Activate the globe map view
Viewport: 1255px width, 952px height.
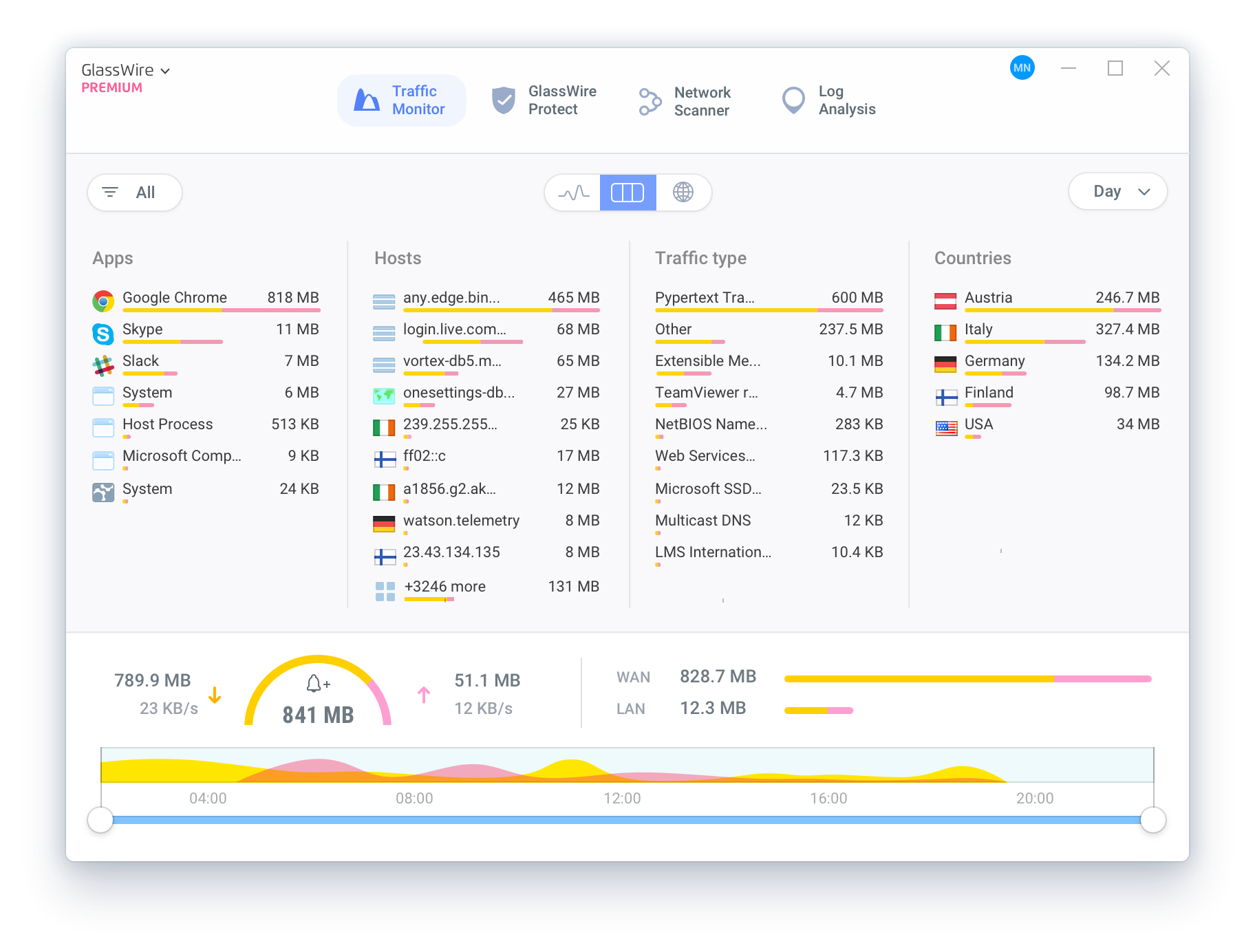pyautogui.click(x=683, y=193)
